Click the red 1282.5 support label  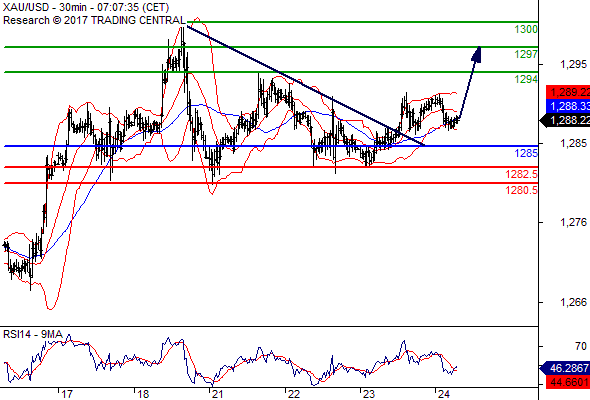tap(522, 174)
